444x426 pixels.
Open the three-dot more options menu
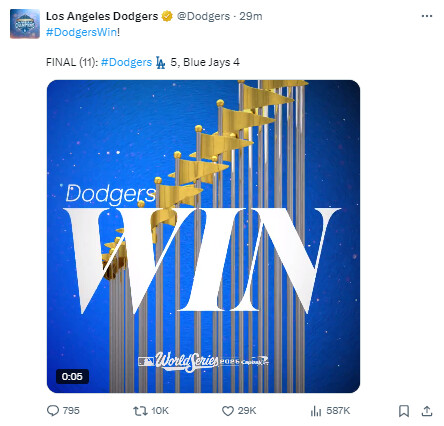[427, 16]
